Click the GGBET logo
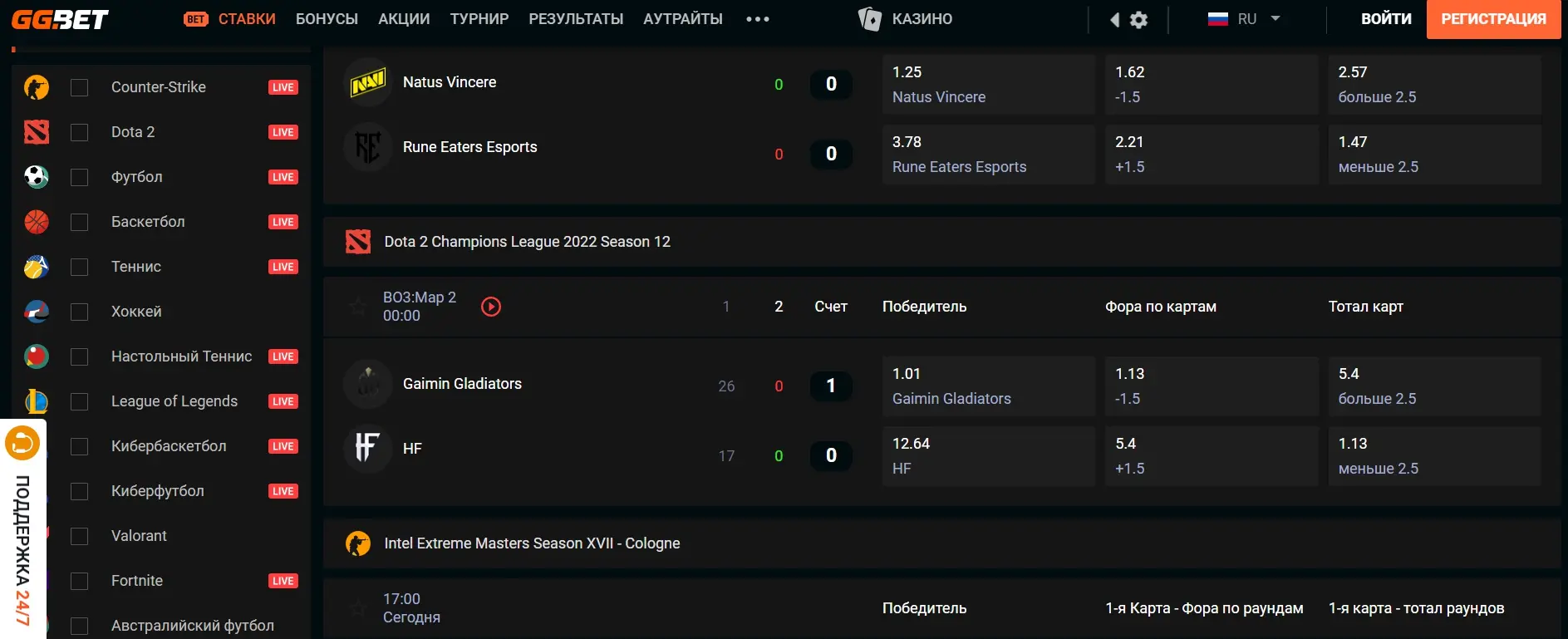1568x639 pixels. click(x=60, y=19)
